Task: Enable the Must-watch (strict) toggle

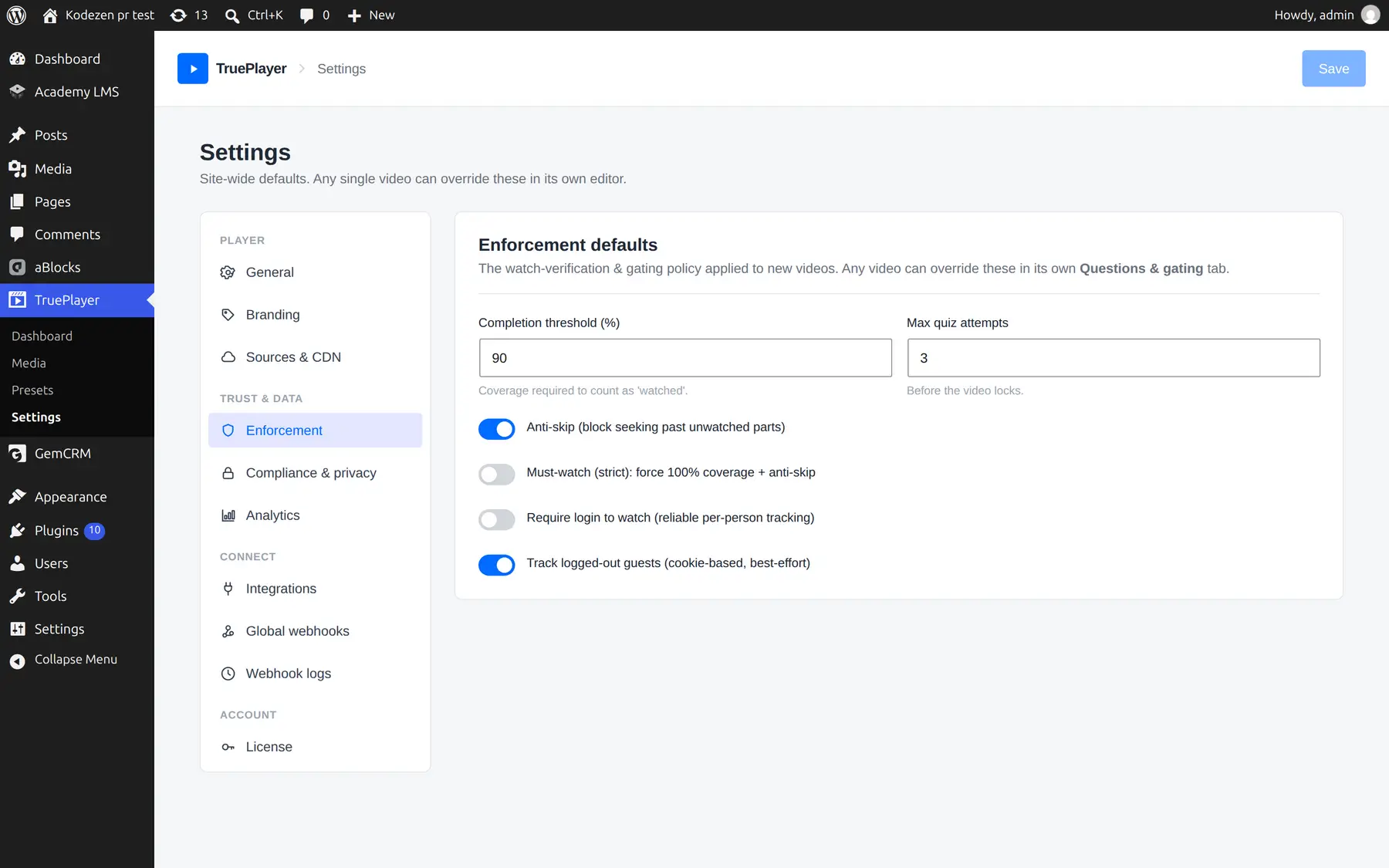Action: [x=496, y=474]
